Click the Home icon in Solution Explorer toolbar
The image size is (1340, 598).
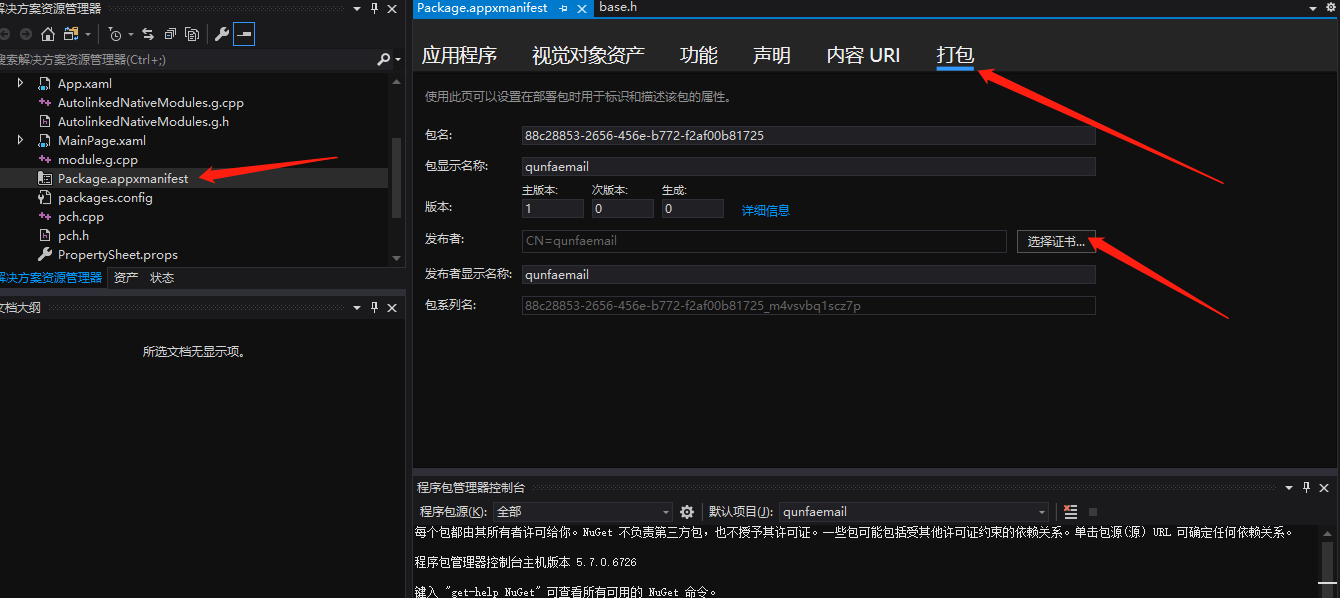(x=47, y=33)
